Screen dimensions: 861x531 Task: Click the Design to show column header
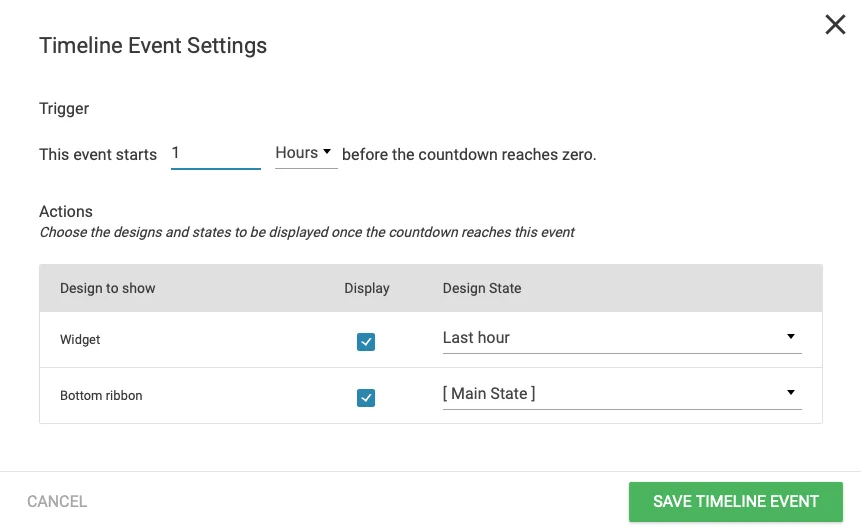(108, 288)
